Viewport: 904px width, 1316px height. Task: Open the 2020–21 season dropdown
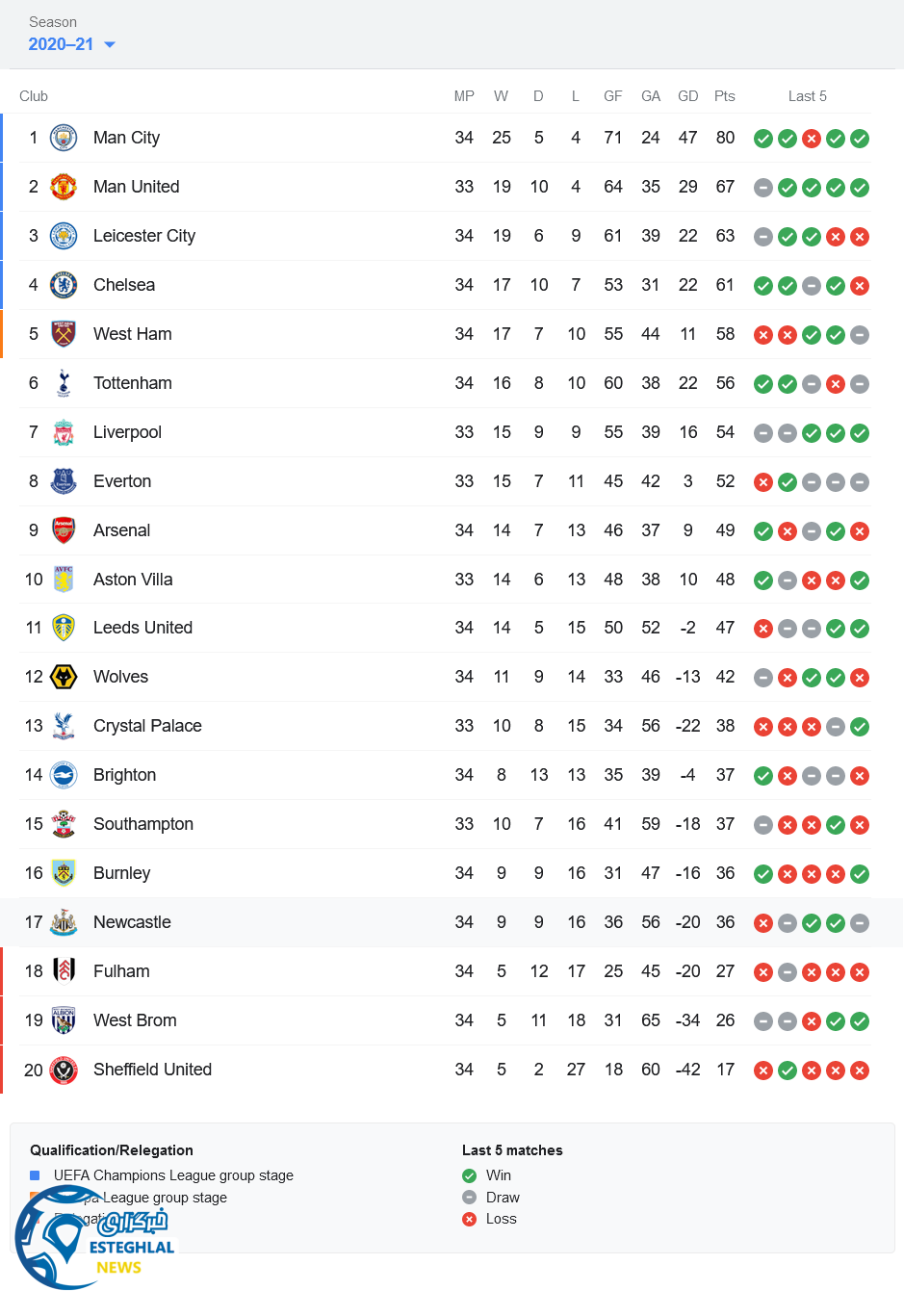click(72, 44)
